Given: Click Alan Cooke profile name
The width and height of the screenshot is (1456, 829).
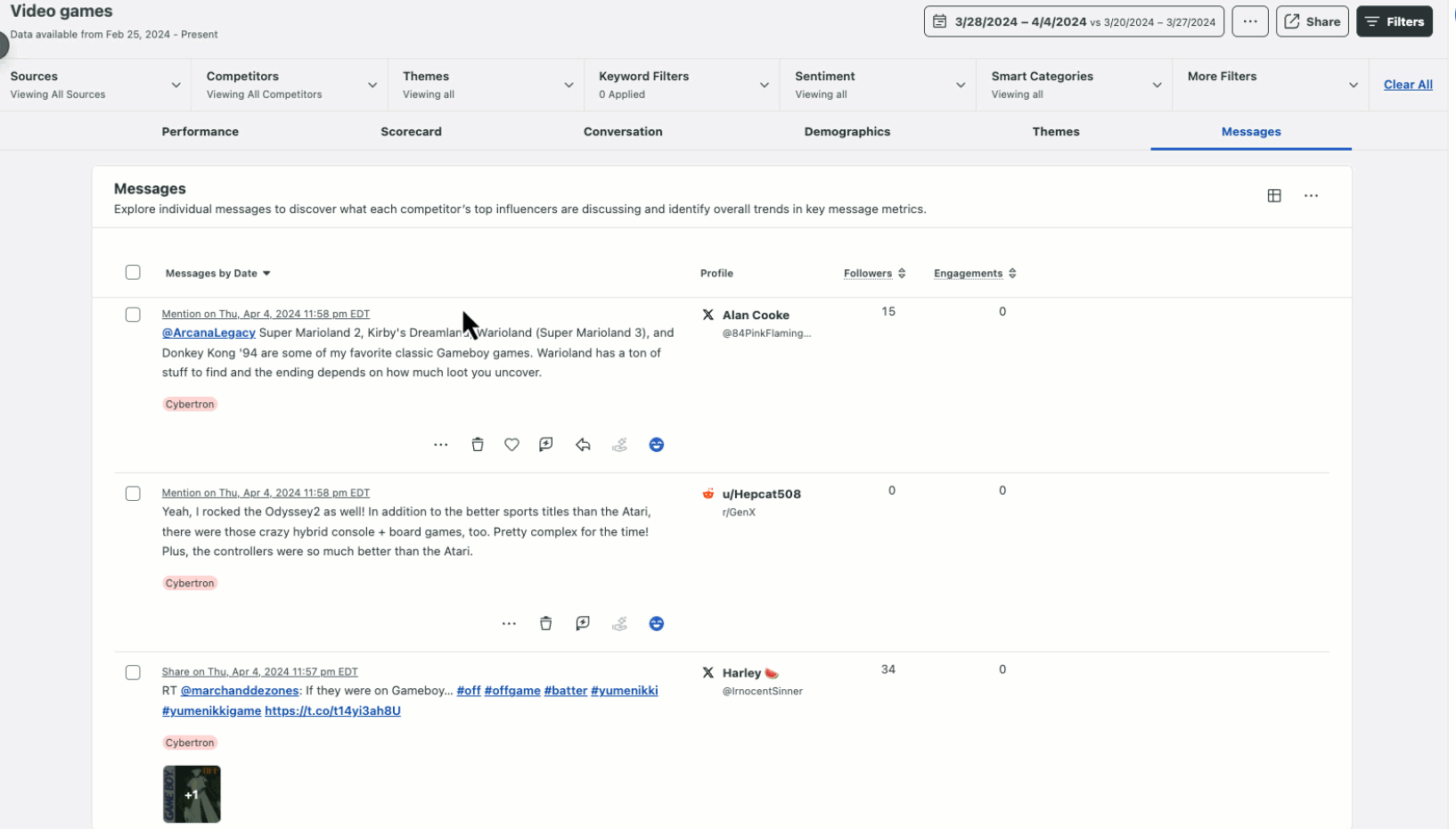Looking at the screenshot, I should [756, 315].
